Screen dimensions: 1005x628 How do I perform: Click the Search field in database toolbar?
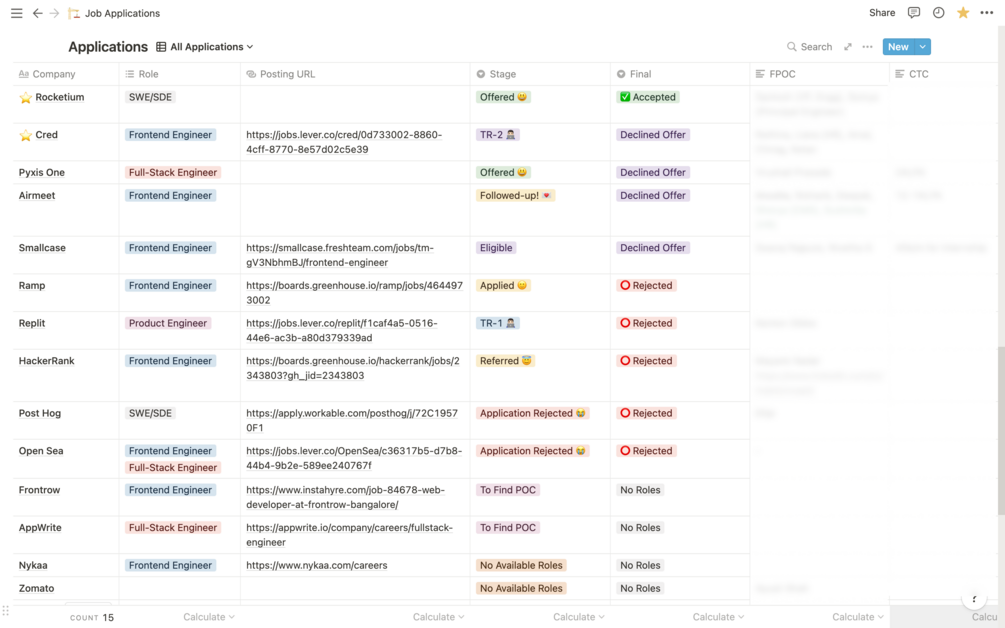pyautogui.click(x=810, y=47)
